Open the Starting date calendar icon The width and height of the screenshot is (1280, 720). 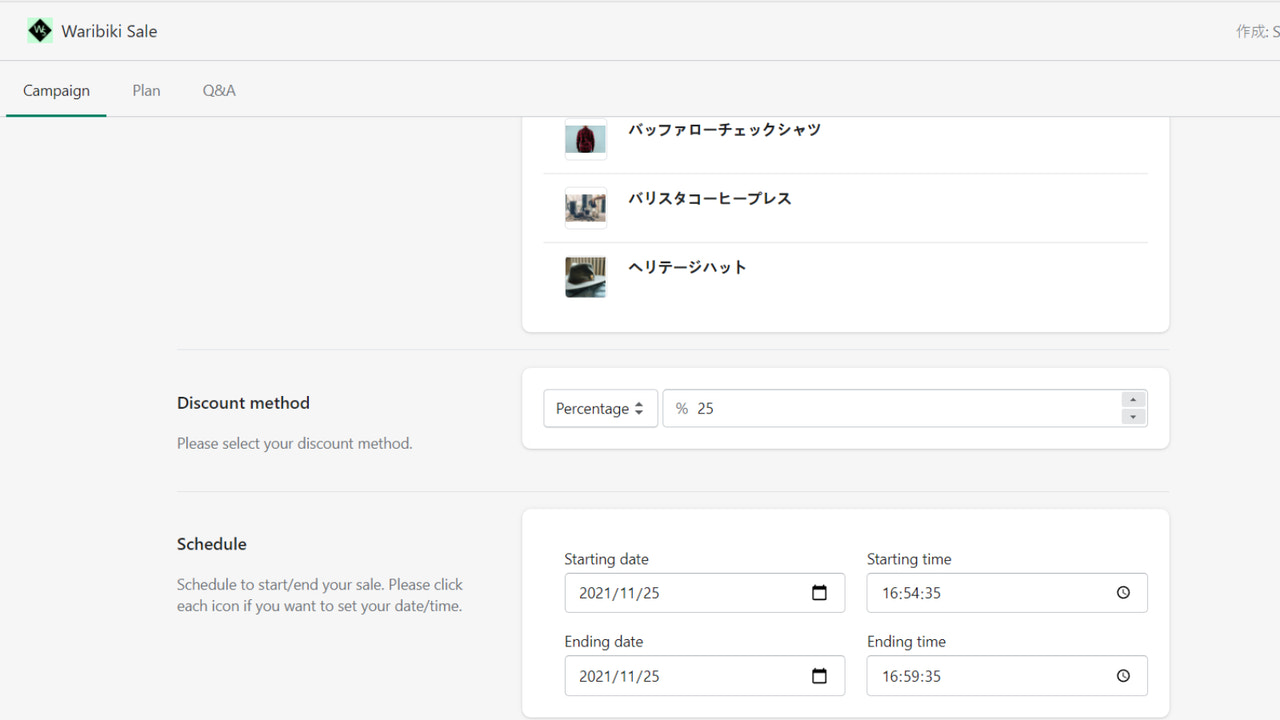coord(820,592)
